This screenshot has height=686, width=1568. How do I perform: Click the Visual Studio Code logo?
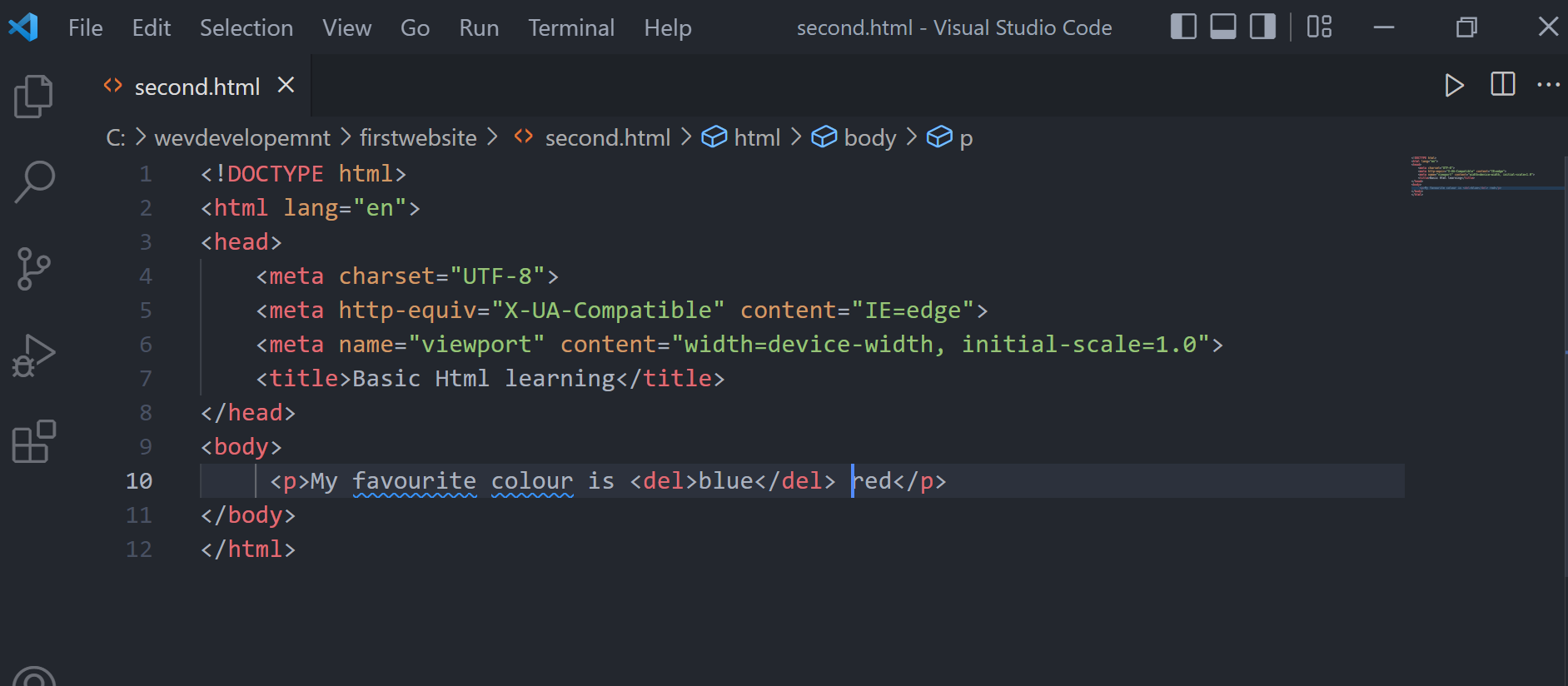(x=23, y=27)
